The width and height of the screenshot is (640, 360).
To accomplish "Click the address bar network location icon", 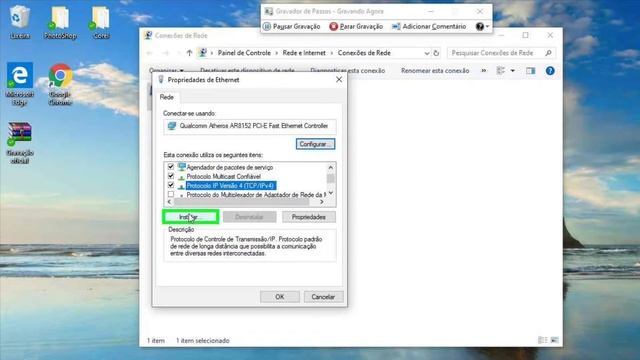I will [202, 53].
